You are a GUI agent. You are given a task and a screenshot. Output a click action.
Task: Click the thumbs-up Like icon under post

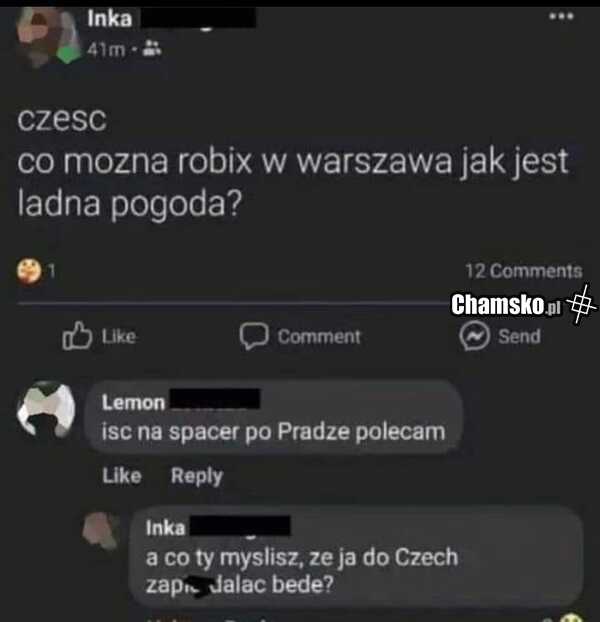point(77,336)
